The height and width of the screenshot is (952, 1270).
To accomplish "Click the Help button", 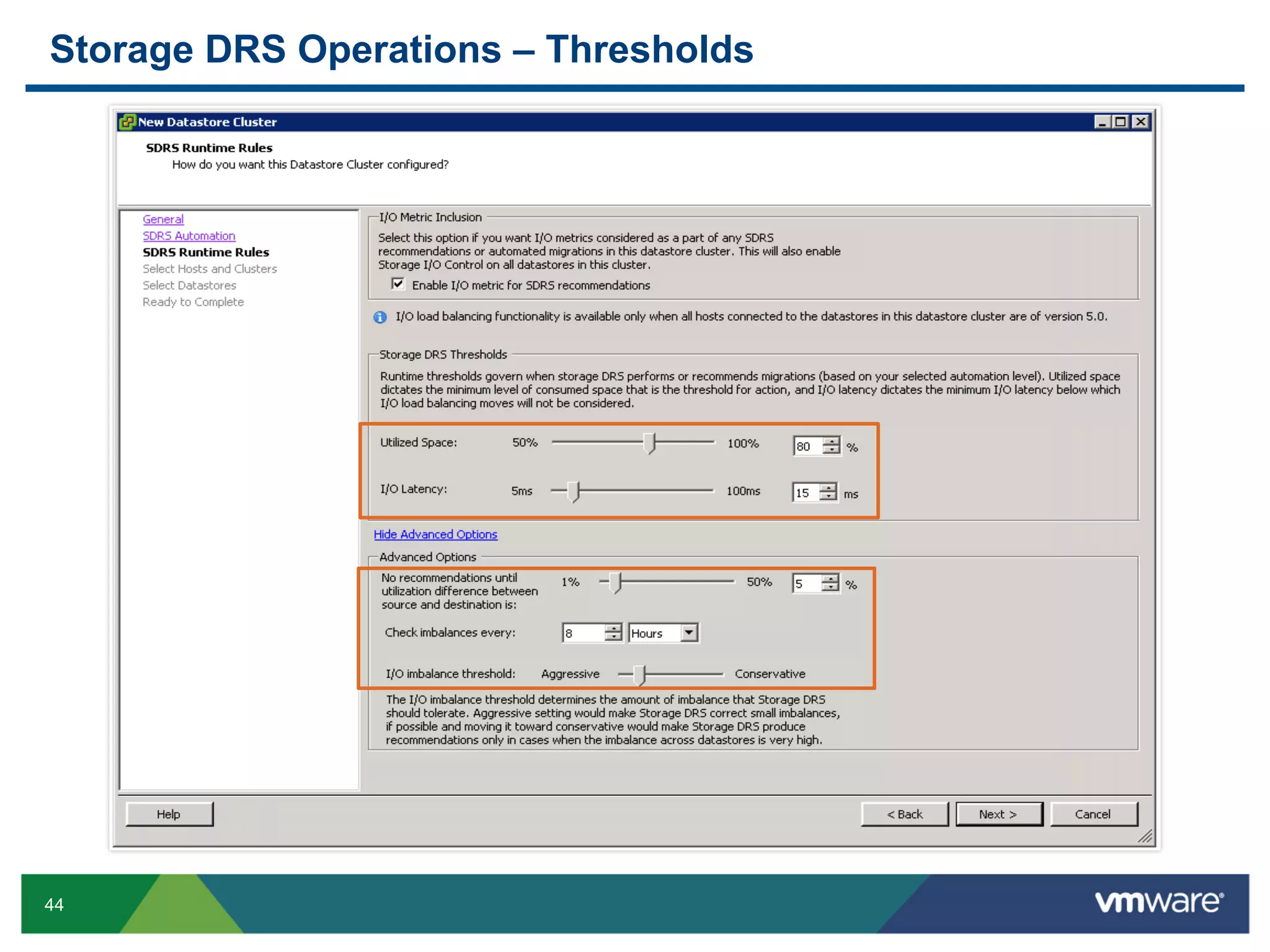I will tap(169, 814).
